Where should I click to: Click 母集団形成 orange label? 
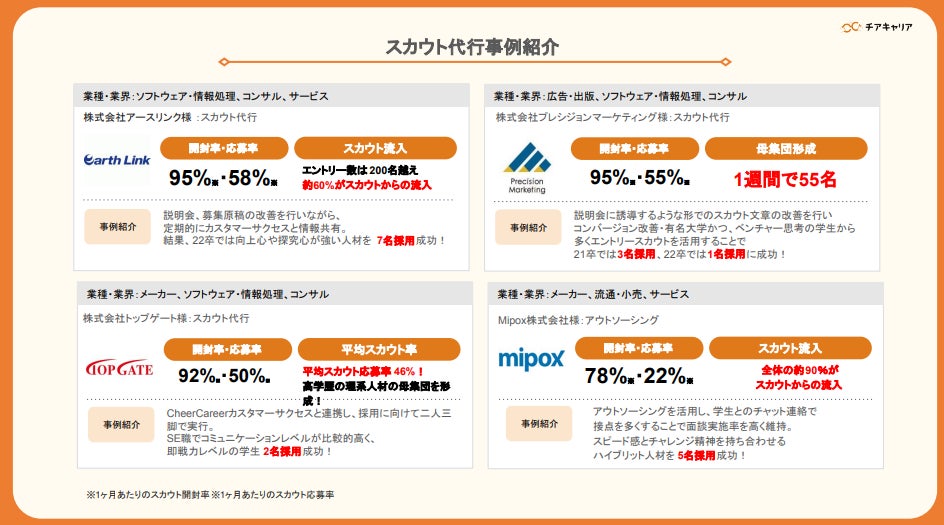[x=785, y=148]
